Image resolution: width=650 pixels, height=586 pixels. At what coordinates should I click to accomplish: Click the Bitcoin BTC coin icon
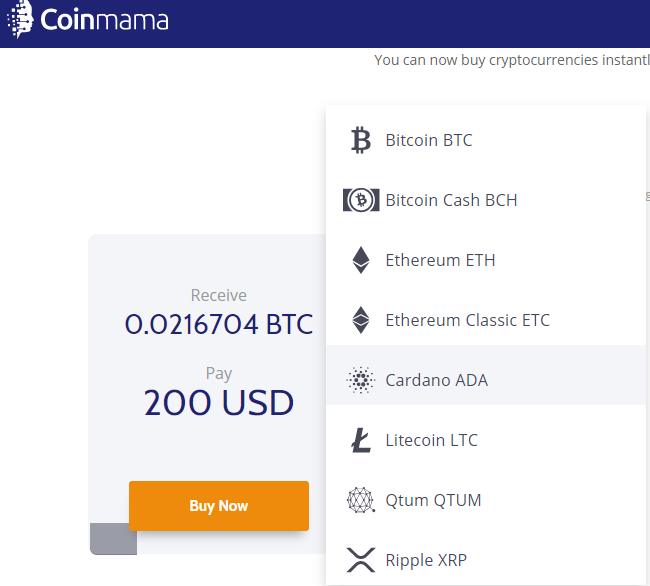click(360, 140)
